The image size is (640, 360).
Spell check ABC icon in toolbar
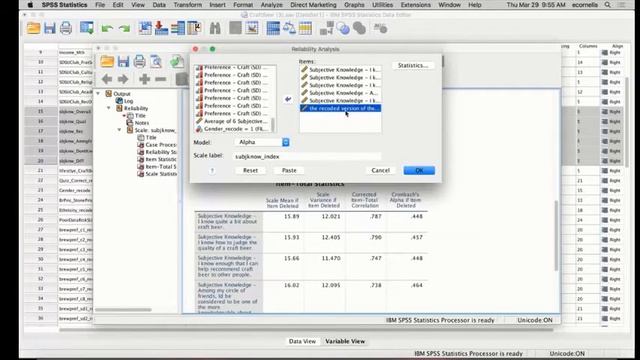380,29
